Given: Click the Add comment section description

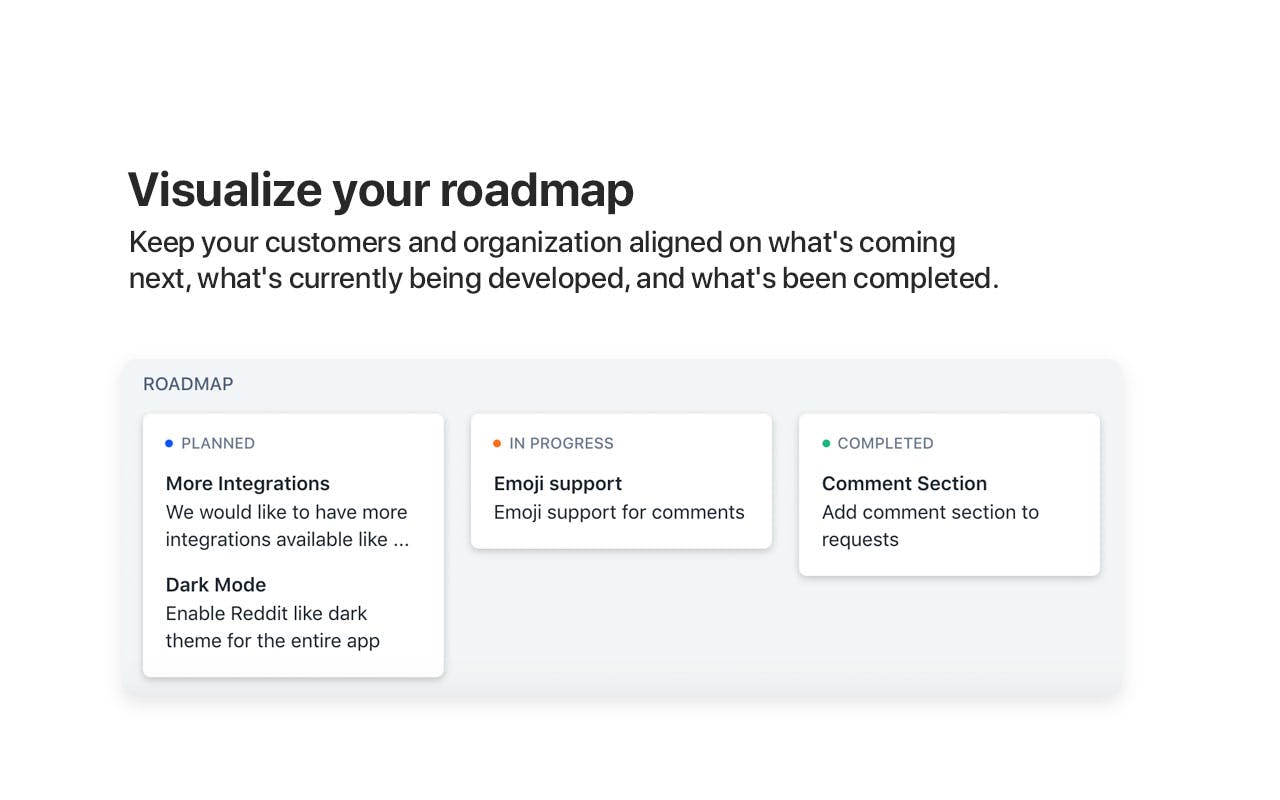Looking at the screenshot, I should [930, 526].
